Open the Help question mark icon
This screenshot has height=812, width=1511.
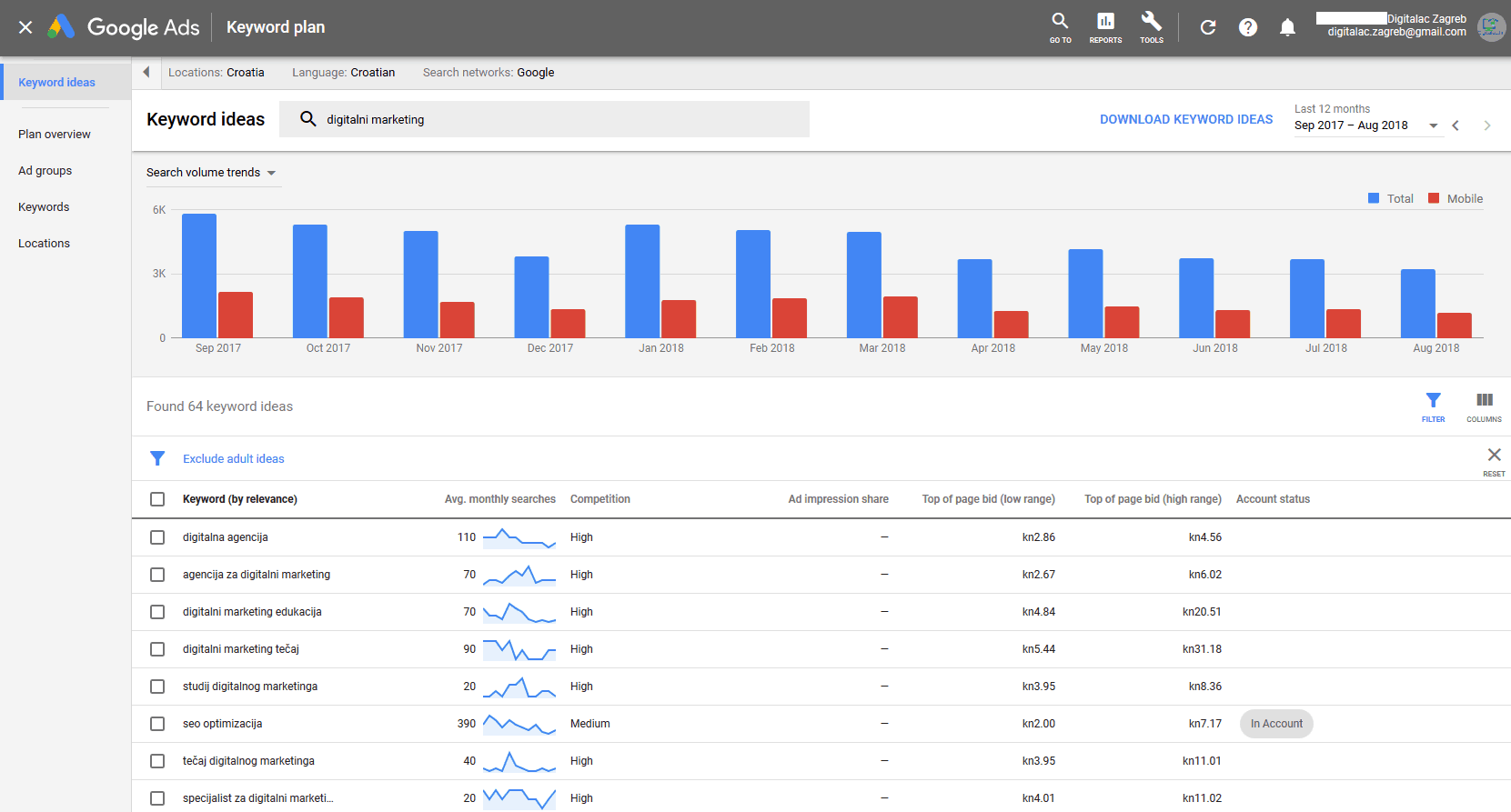(1248, 27)
